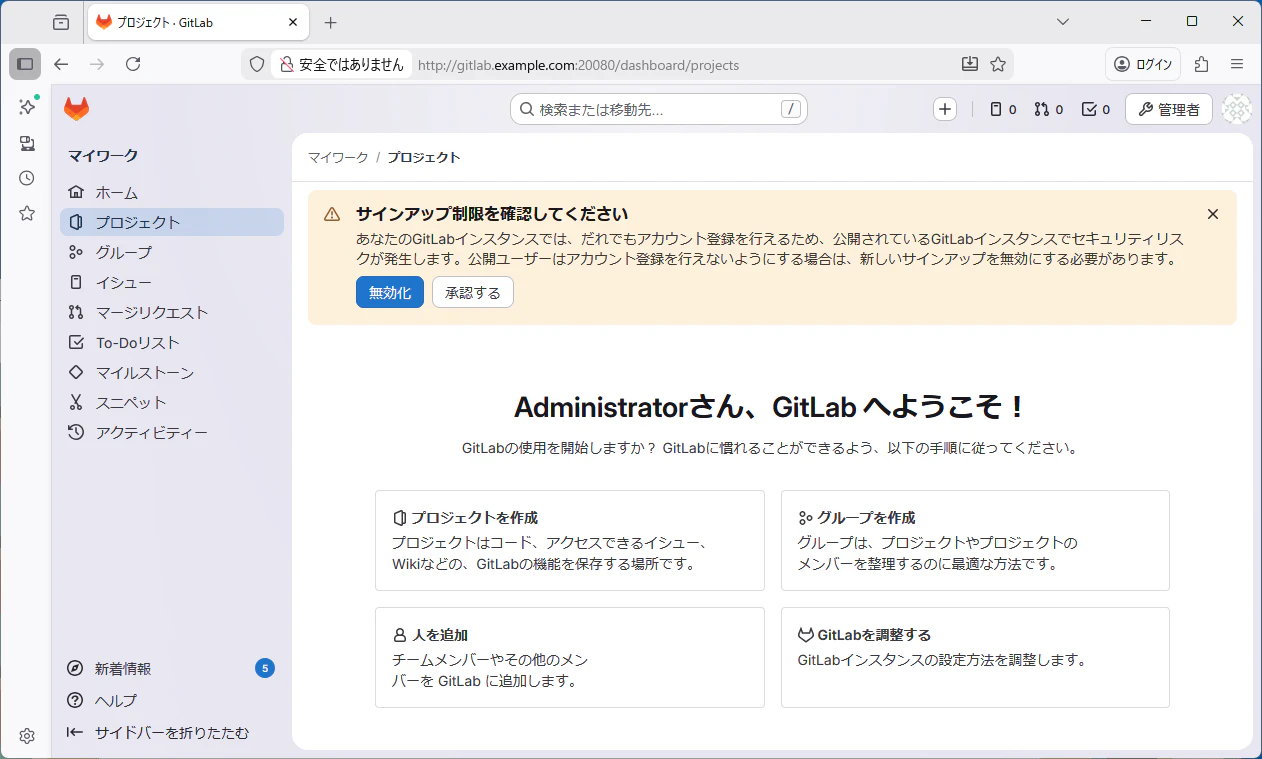
Task: Click the ログイン account button
Action: [x=1143, y=64]
